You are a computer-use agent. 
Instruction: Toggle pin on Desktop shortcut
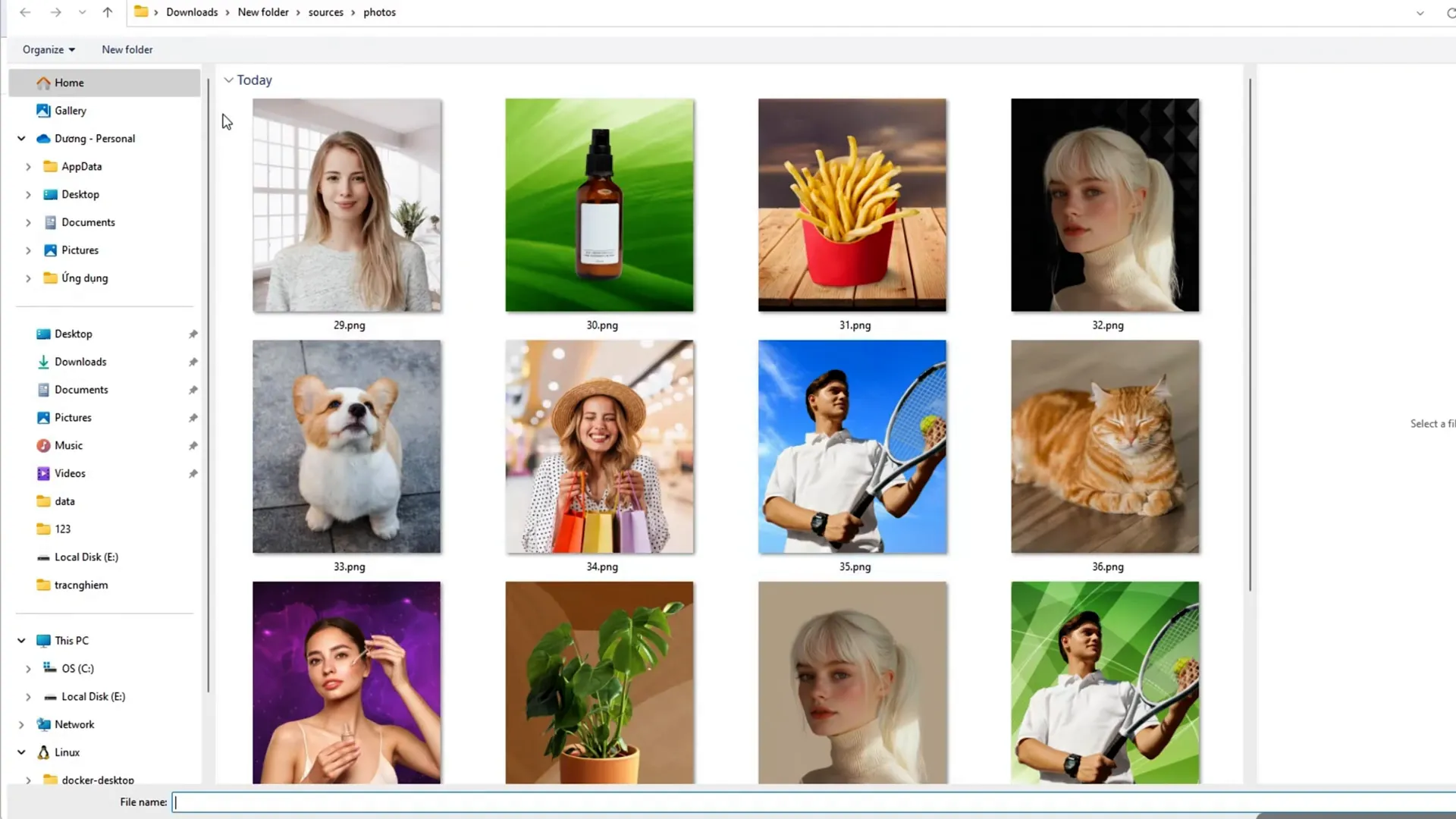192,333
